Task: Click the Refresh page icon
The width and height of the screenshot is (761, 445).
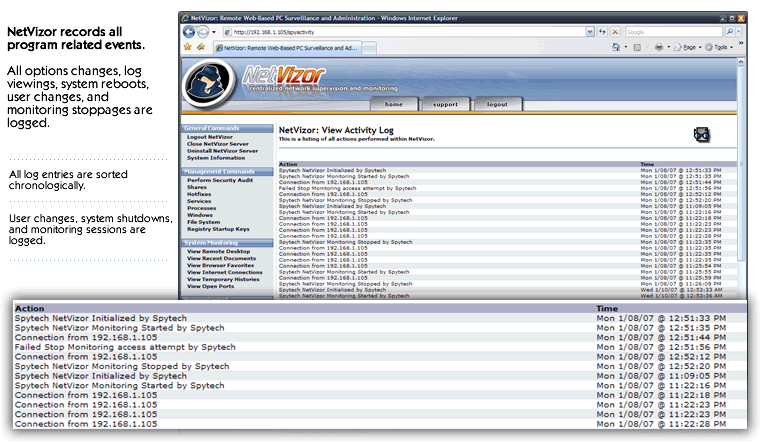Action: click(x=603, y=32)
